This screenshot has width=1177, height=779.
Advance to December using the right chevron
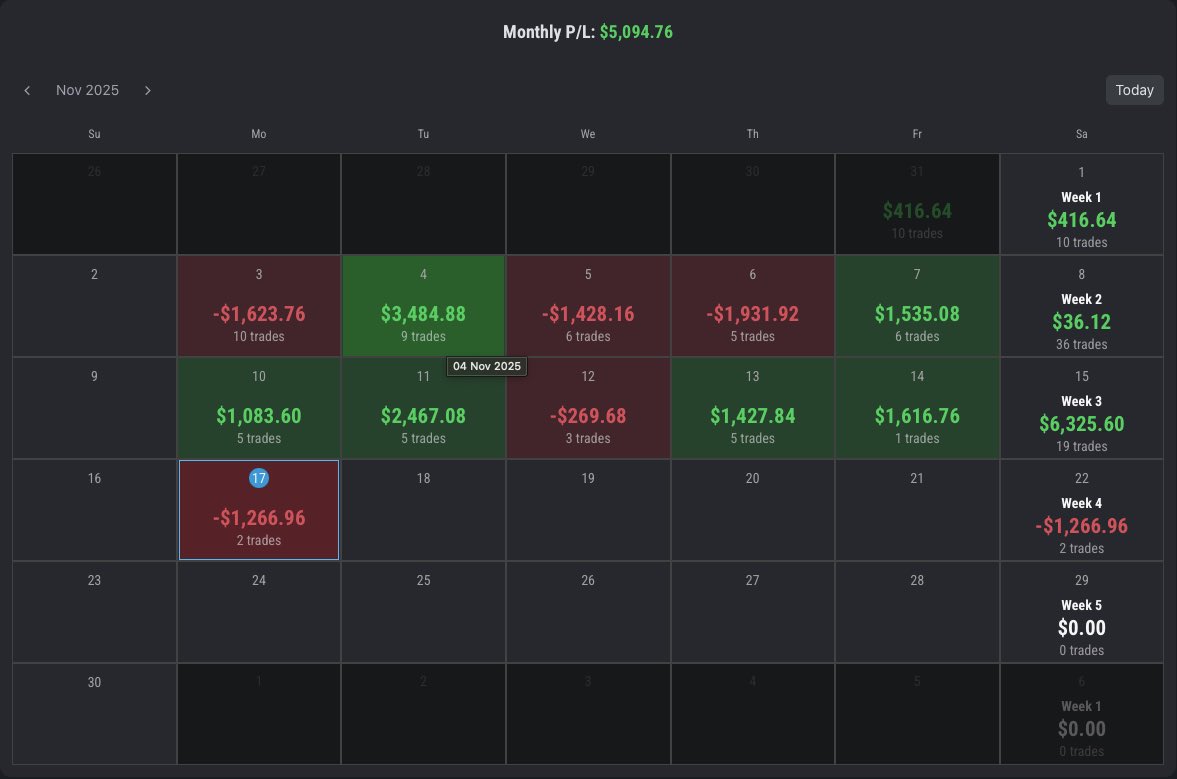coord(147,90)
